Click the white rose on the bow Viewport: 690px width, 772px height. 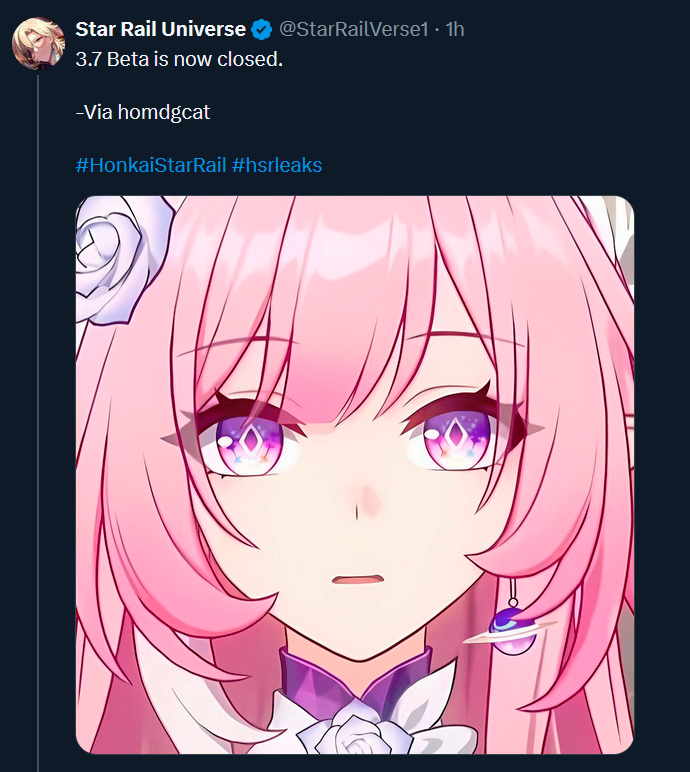click(x=356, y=736)
